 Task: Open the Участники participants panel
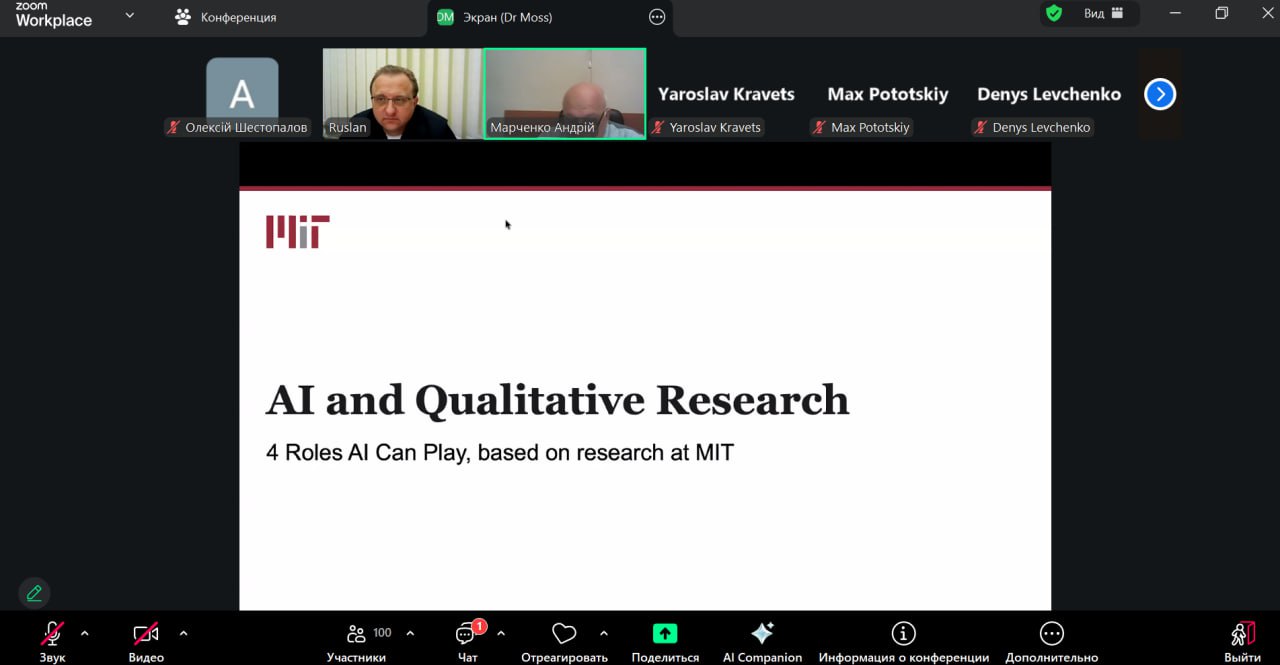pyautogui.click(x=357, y=640)
